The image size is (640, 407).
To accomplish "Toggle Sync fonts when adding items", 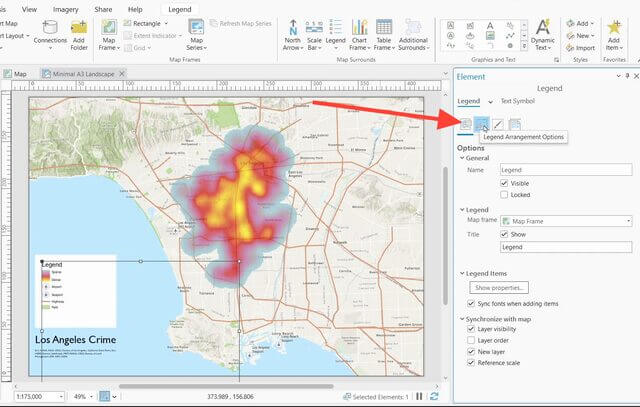I will 471,303.
